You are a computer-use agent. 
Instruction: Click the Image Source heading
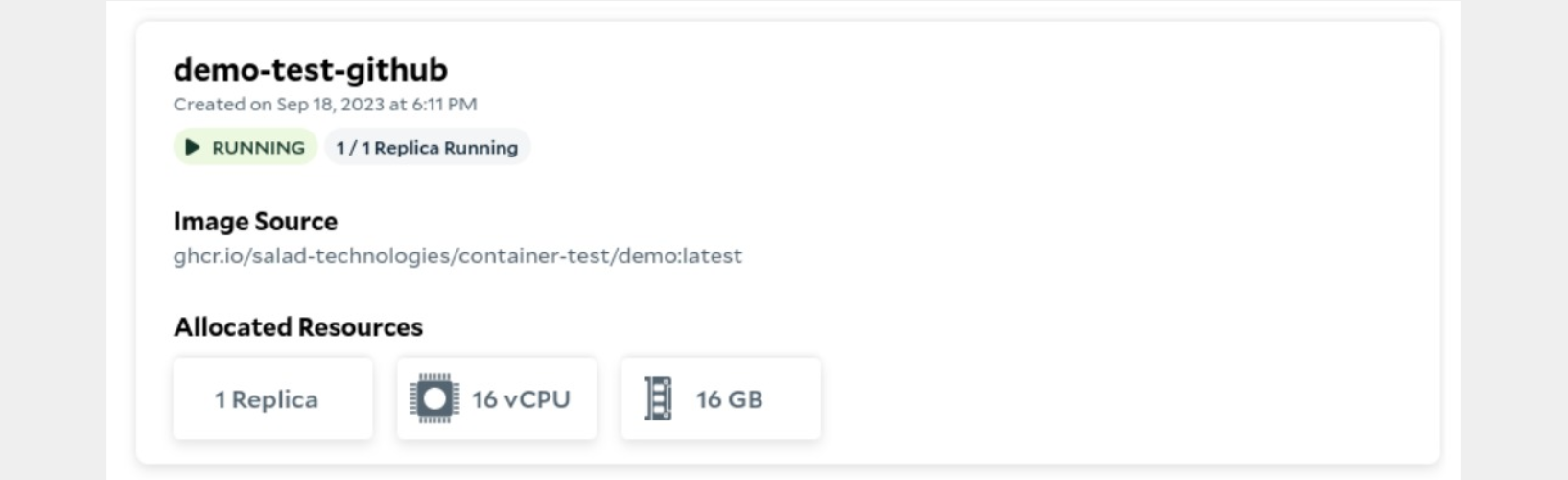tap(255, 221)
